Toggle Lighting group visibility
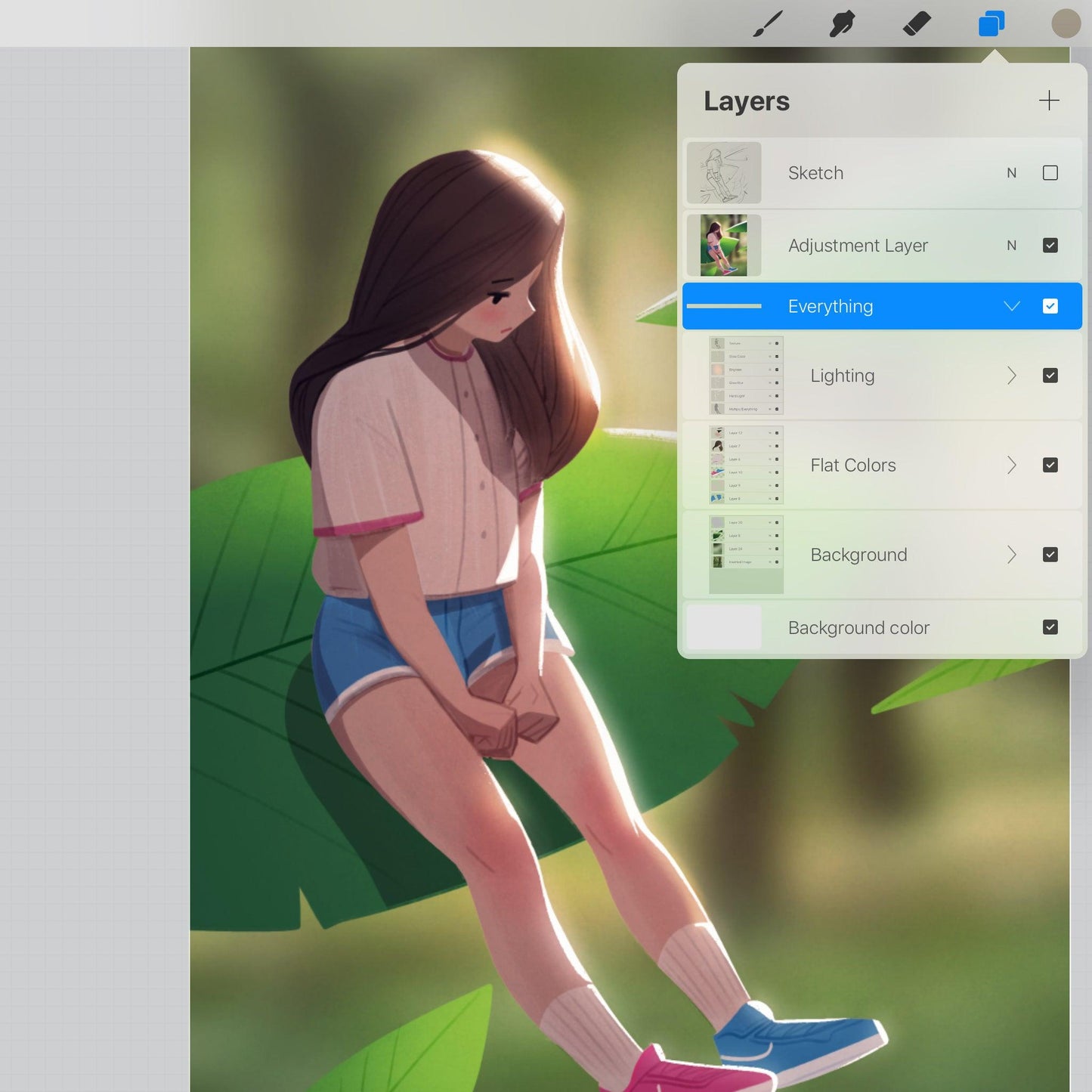Image resolution: width=1092 pixels, height=1092 pixels. [x=1050, y=376]
